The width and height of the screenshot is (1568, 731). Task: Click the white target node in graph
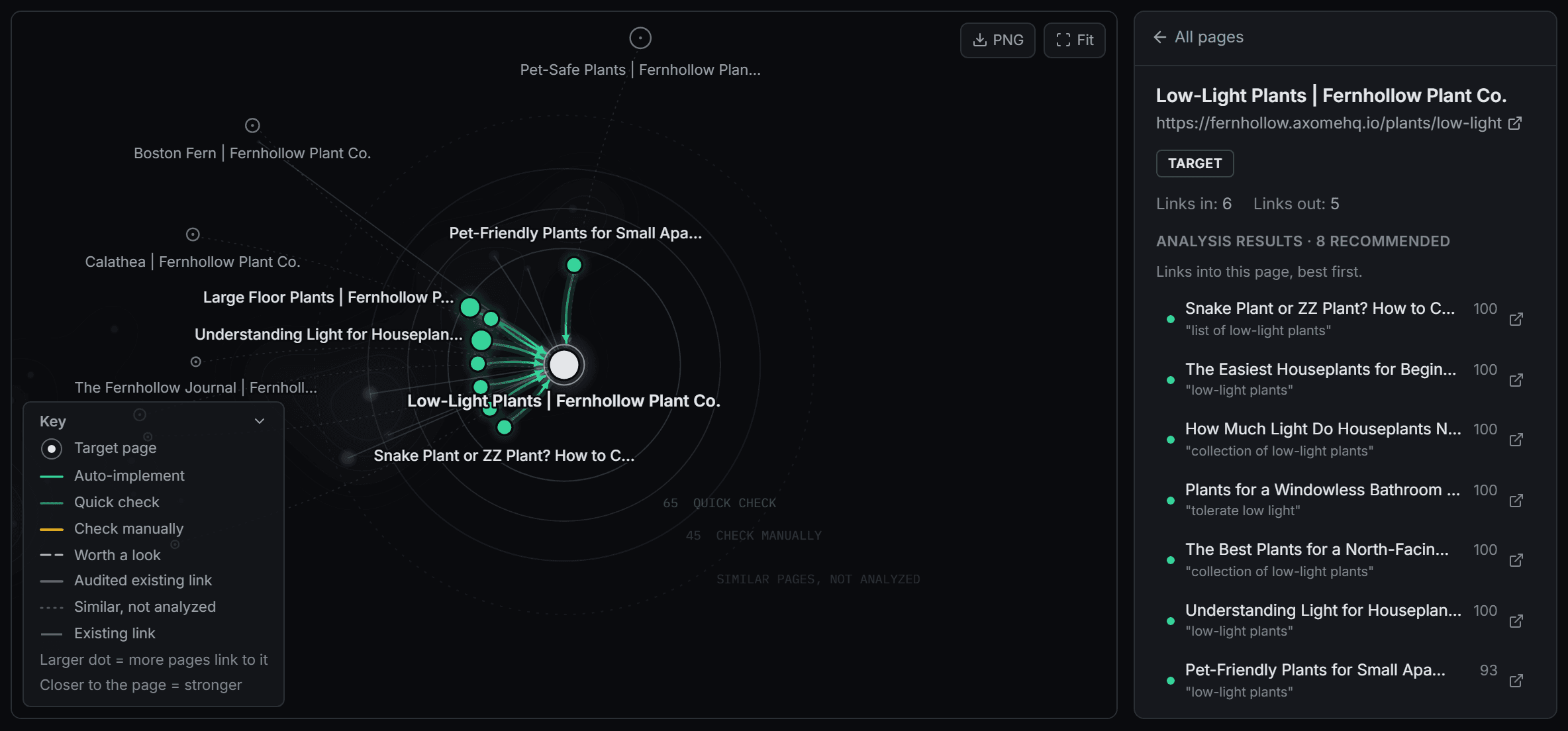[564, 365]
